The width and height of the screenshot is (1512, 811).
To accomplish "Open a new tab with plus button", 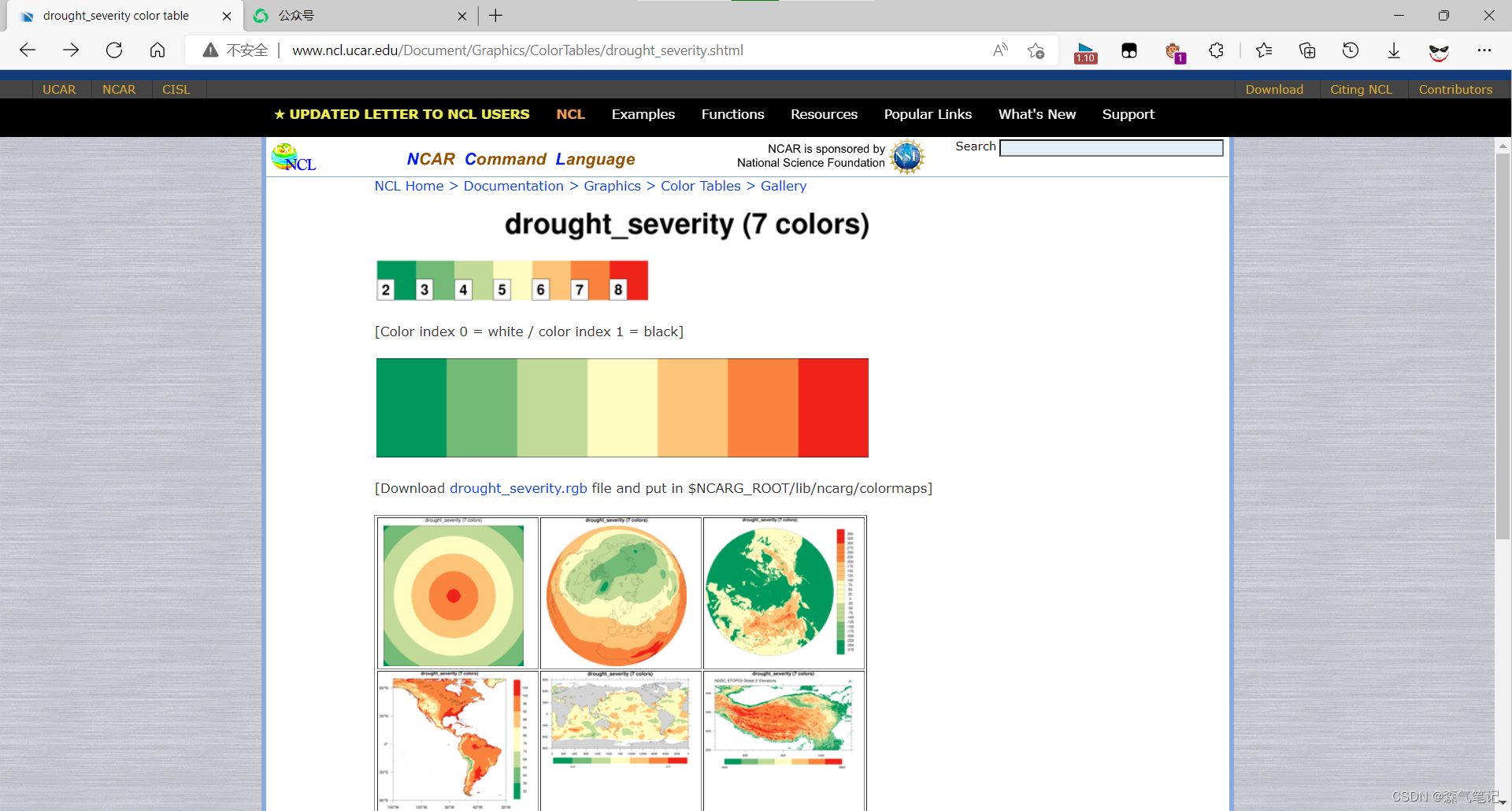I will (x=496, y=16).
